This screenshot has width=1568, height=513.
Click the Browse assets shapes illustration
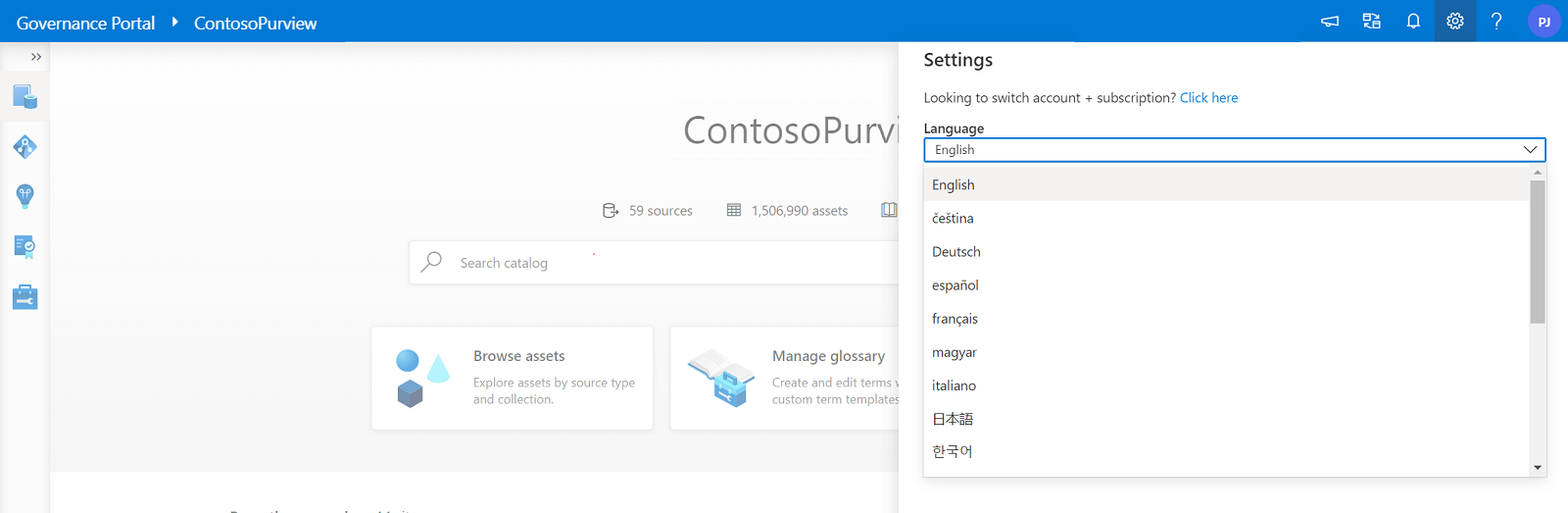422,379
